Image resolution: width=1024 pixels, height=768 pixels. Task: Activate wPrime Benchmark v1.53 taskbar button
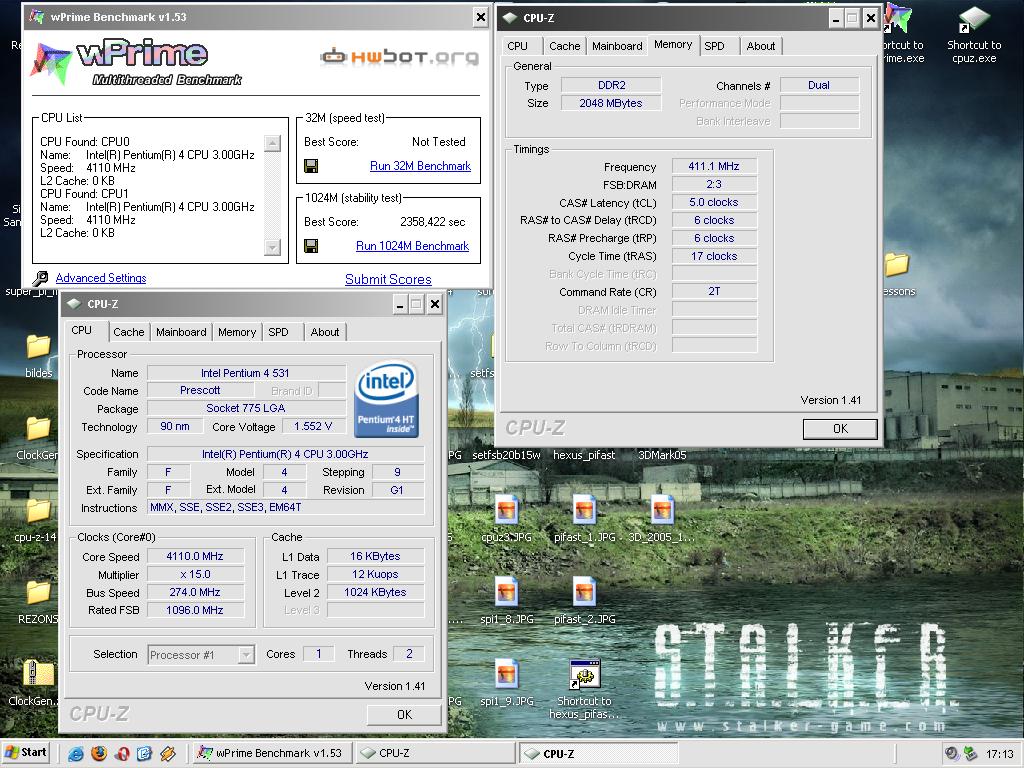point(272,753)
